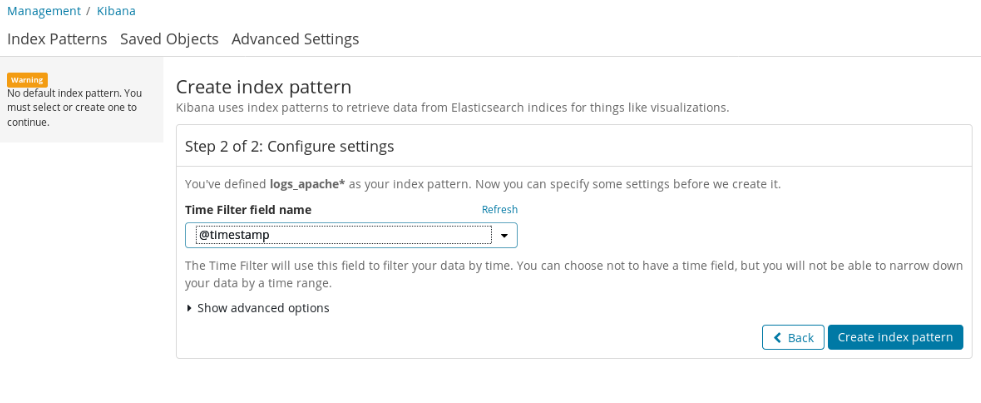Click the Time Filter field name label
The height and width of the screenshot is (403, 981).
[x=248, y=210]
